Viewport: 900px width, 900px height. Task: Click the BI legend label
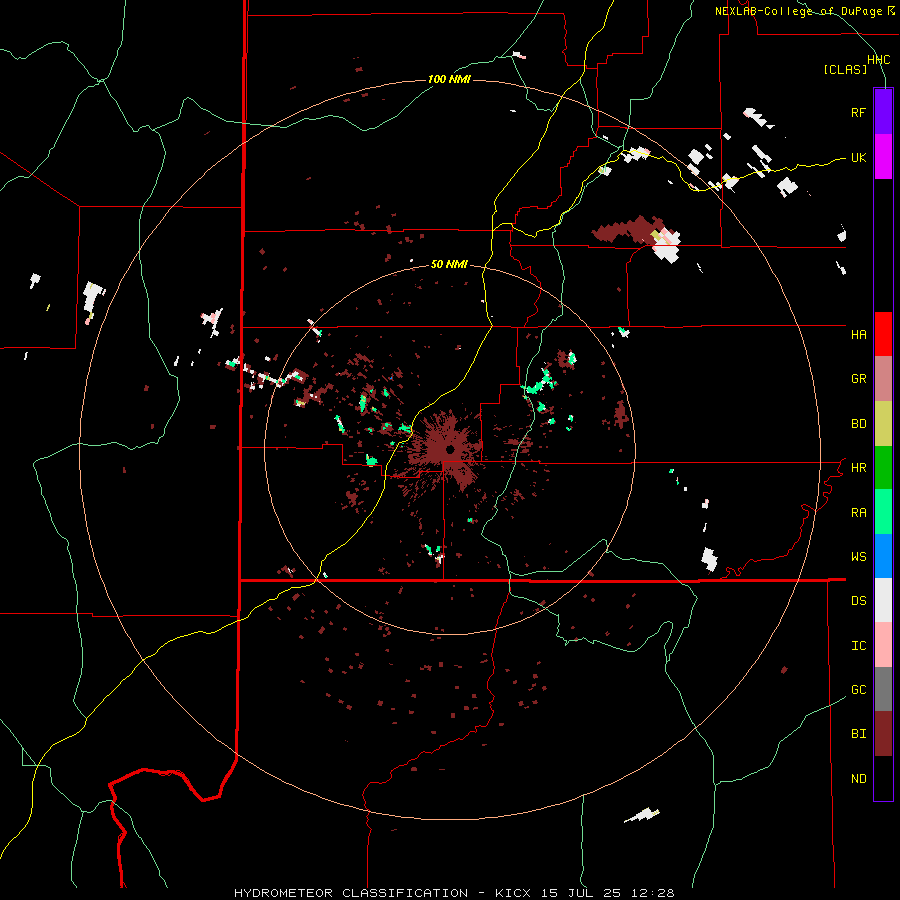858,734
